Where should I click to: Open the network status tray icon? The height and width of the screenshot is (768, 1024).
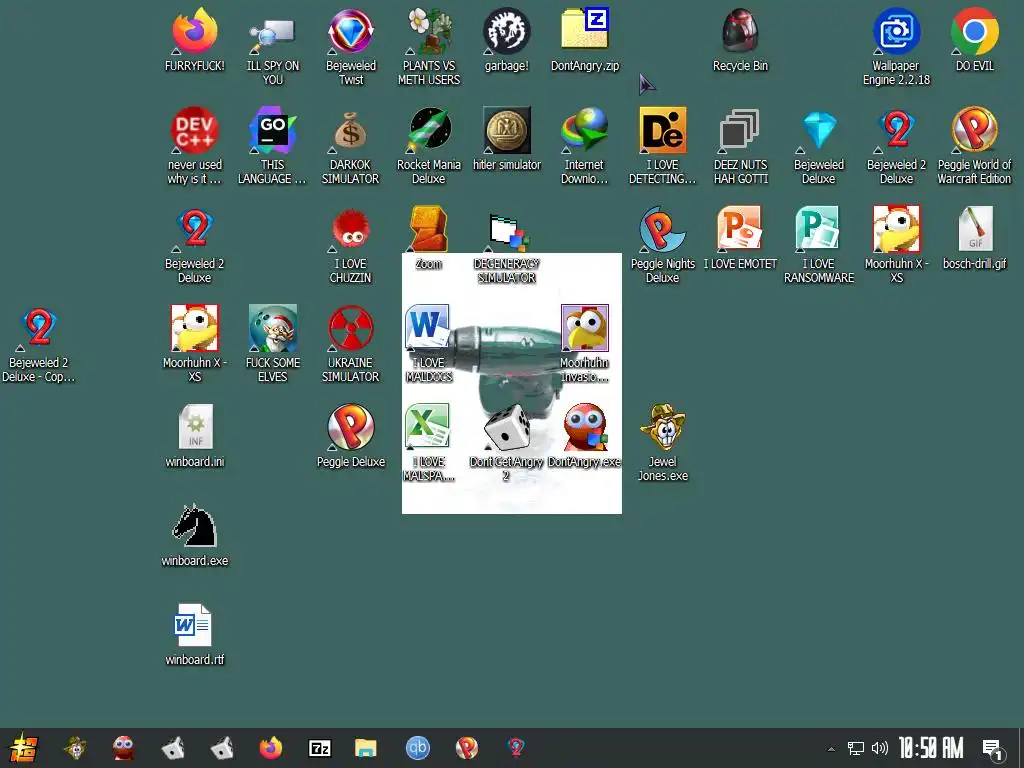tap(856, 748)
